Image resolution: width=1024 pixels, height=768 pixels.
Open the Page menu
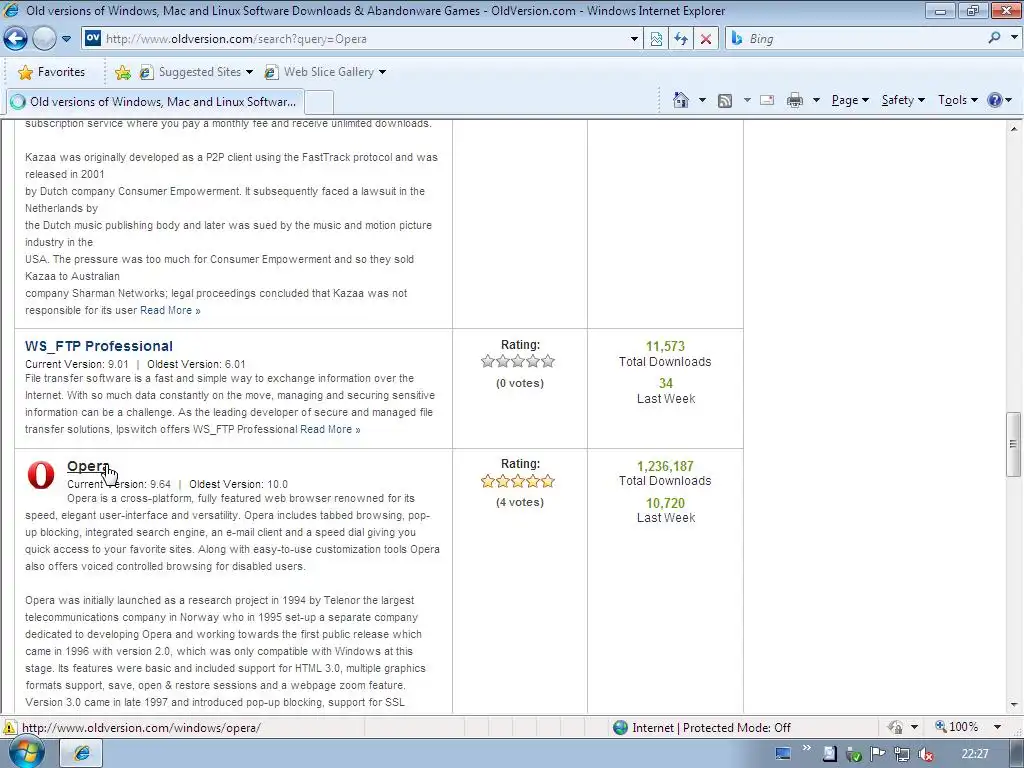(850, 100)
